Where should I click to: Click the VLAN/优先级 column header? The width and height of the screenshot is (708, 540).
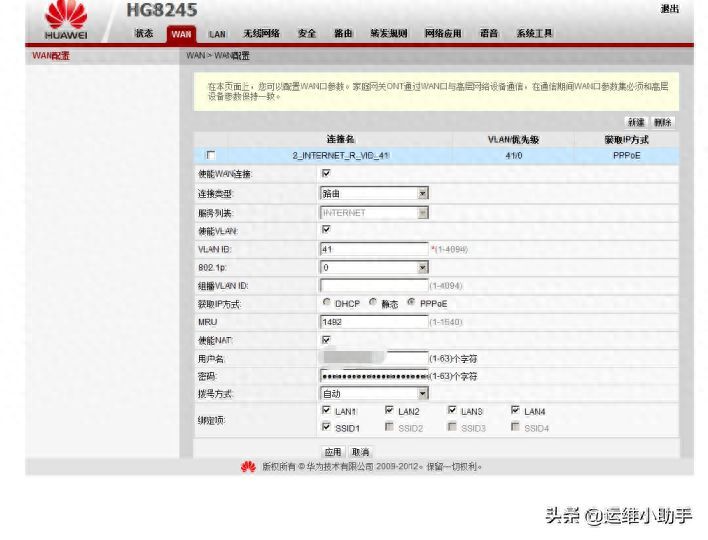pos(513,140)
